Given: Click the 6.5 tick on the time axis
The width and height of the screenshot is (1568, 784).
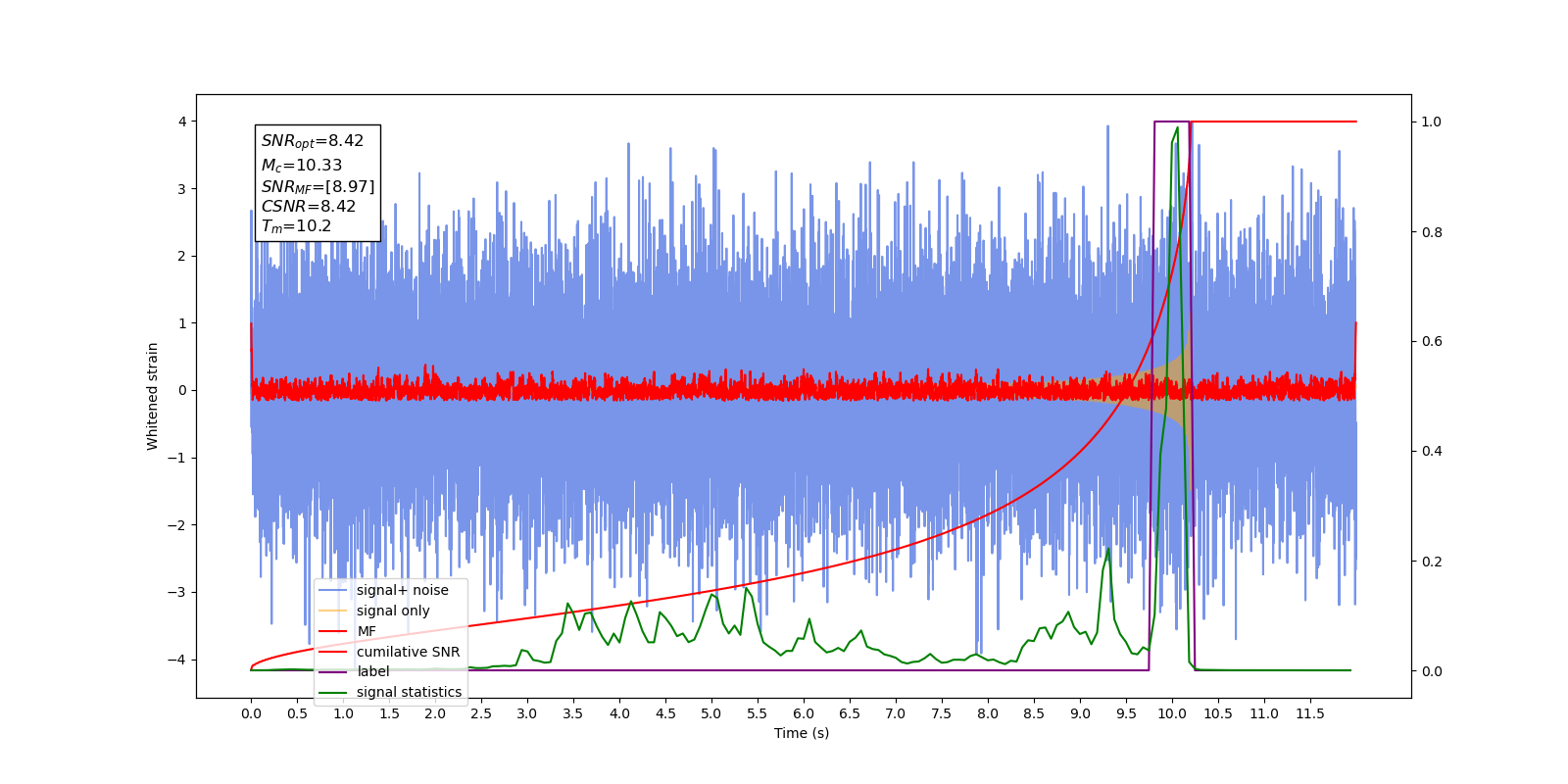Looking at the screenshot, I should [850, 713].
